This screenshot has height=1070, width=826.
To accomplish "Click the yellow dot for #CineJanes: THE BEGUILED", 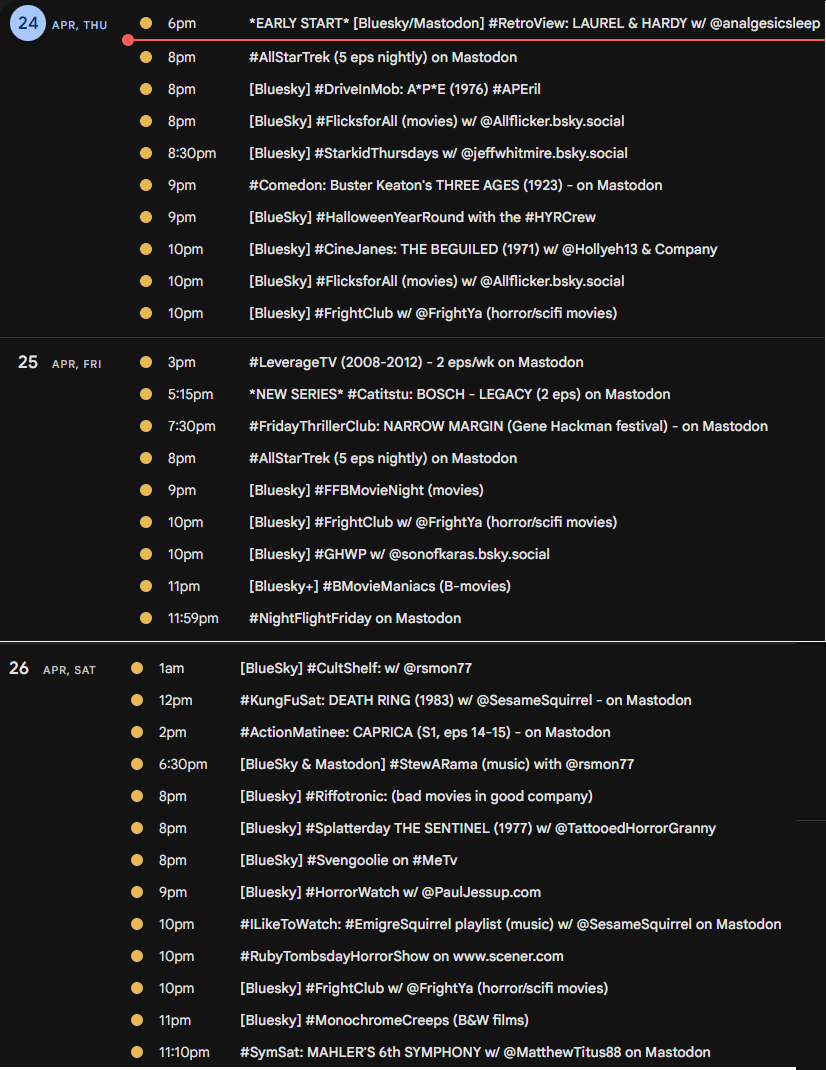I will (x=146, y=250).
